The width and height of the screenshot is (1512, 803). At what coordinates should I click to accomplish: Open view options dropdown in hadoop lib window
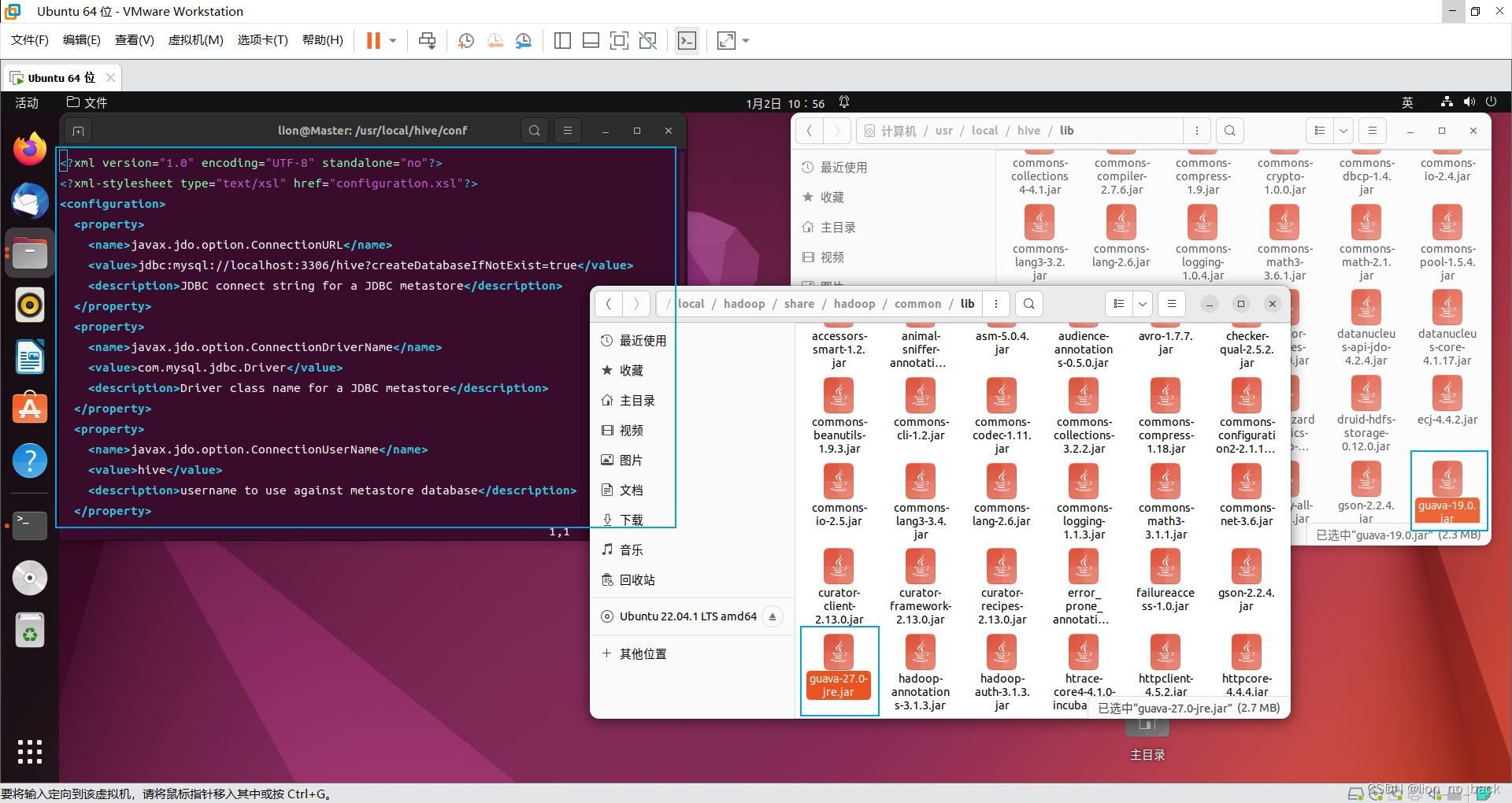point(1143,304)
